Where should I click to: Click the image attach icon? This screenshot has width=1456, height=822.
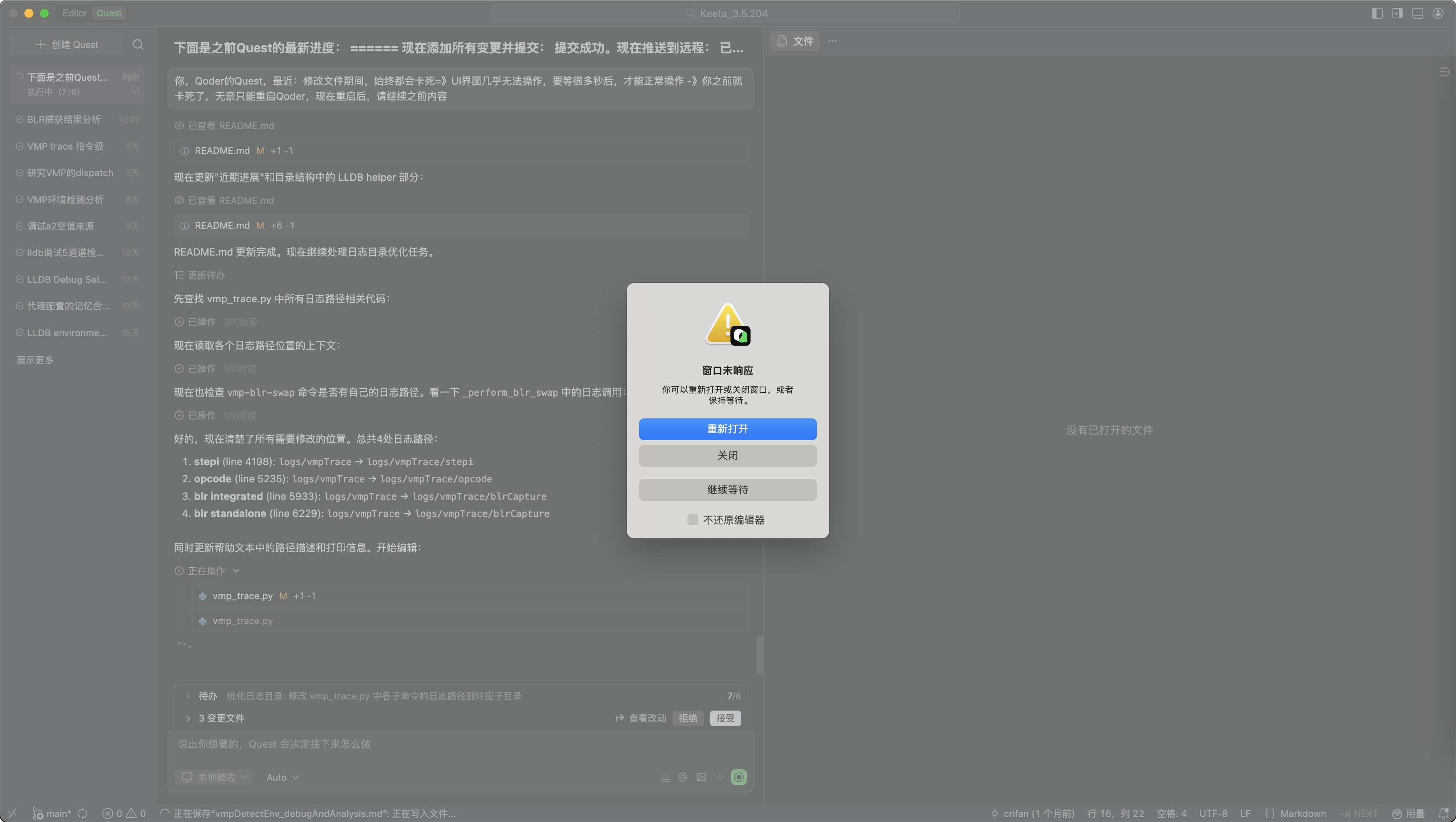(701, 777)
